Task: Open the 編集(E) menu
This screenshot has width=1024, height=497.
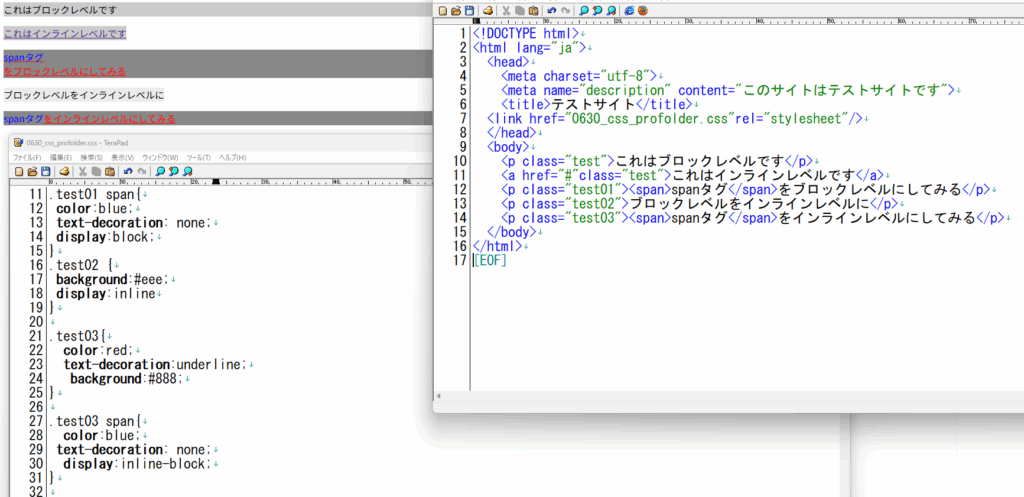Action: (61, 157)
